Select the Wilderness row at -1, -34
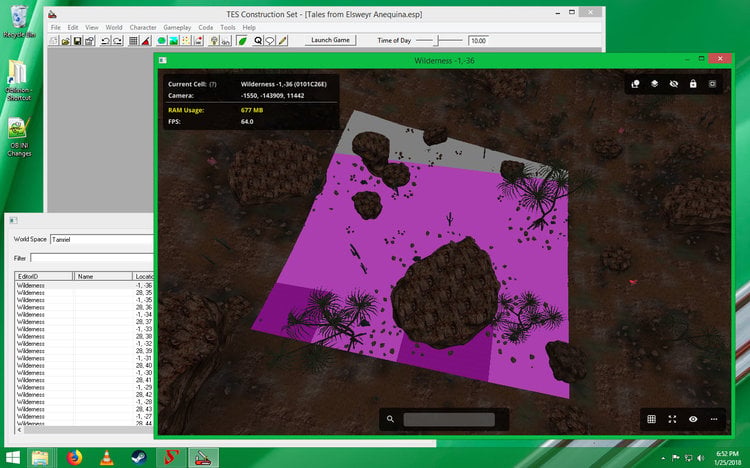The image size is (750, 468). [84, 314]
